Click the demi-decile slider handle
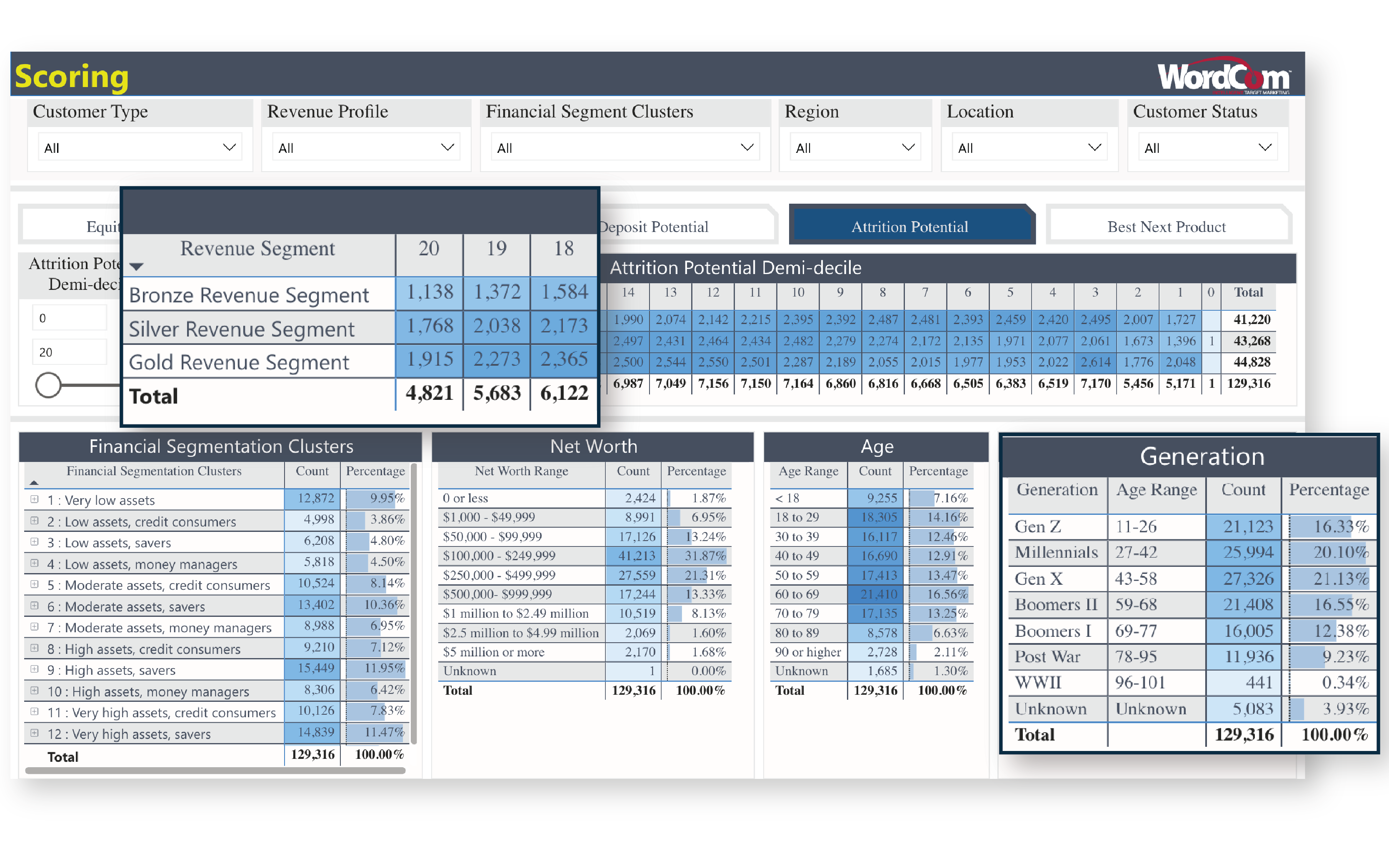The height and width of the screenshot is (868, 1389). tap(48, 385)
